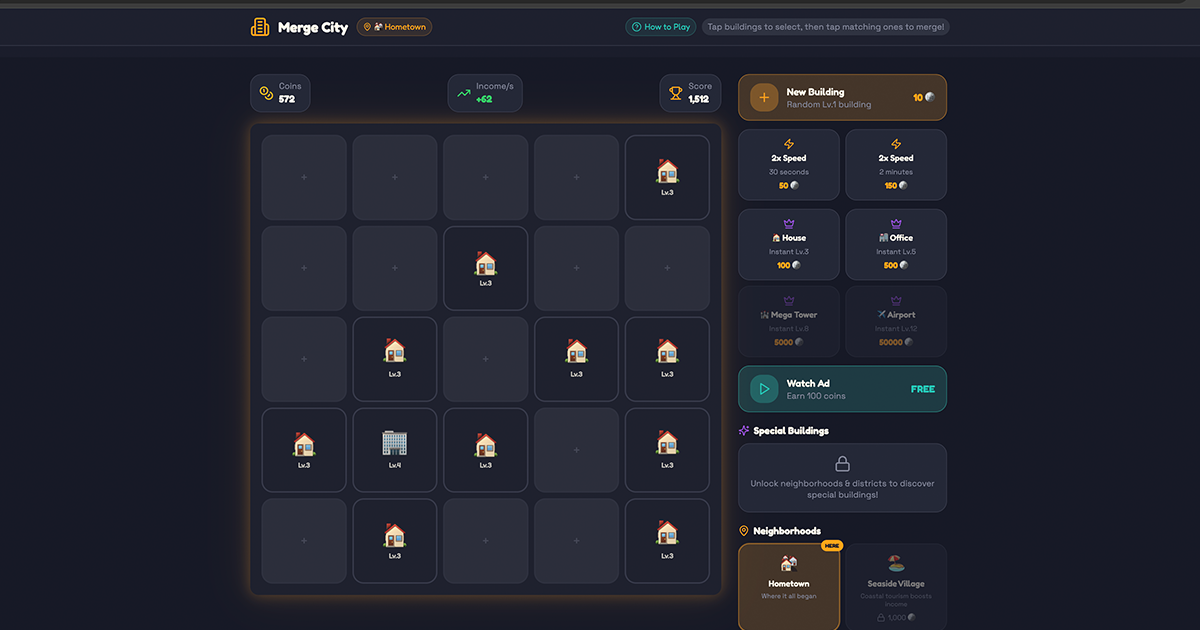Viewport: 1200px width, 630px height.
Task: Click the Coins counter showing 572
Action: [280, 92]
